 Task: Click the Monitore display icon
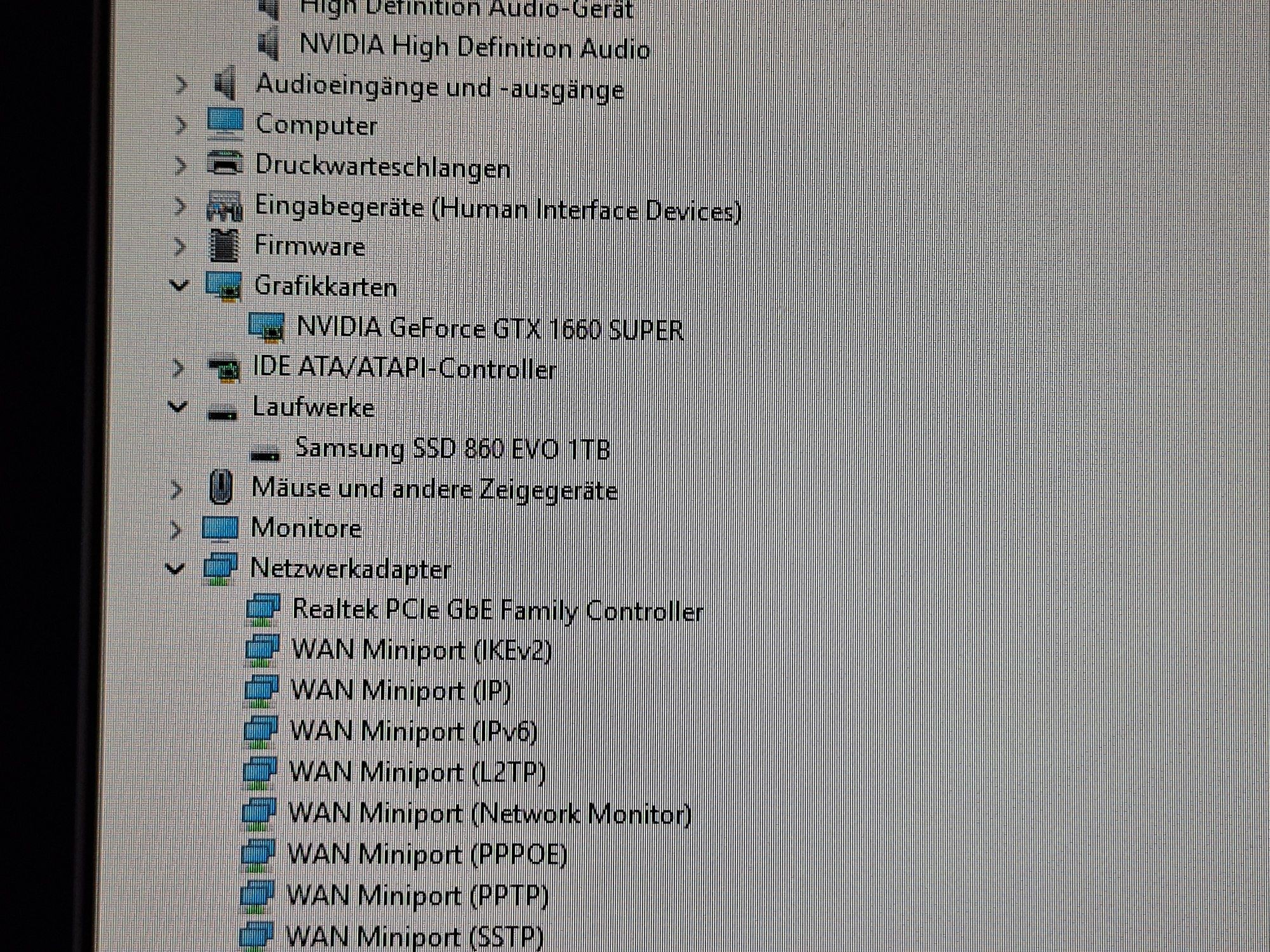(x=220, y=528)
